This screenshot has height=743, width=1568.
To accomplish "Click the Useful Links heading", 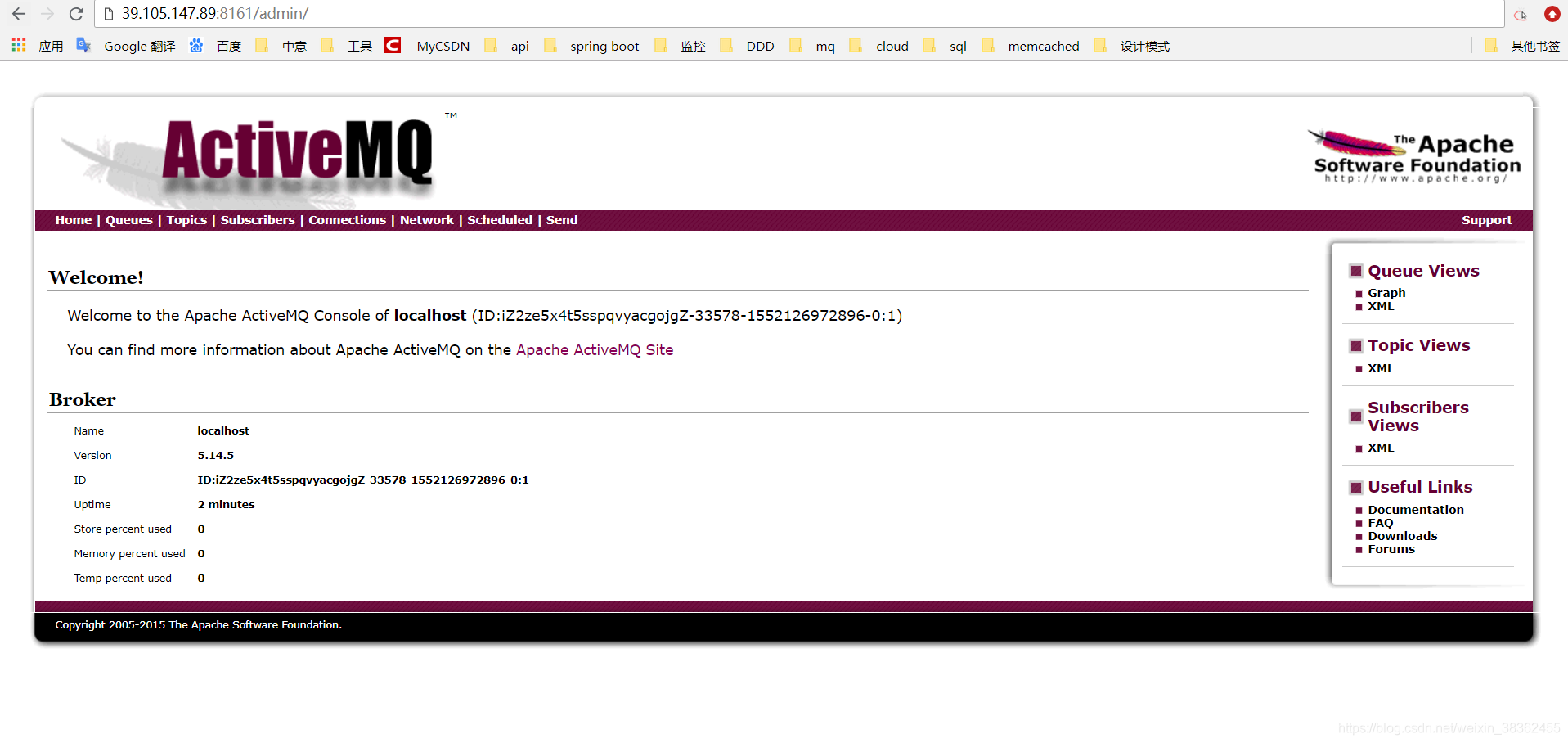I will point(1420,487).
